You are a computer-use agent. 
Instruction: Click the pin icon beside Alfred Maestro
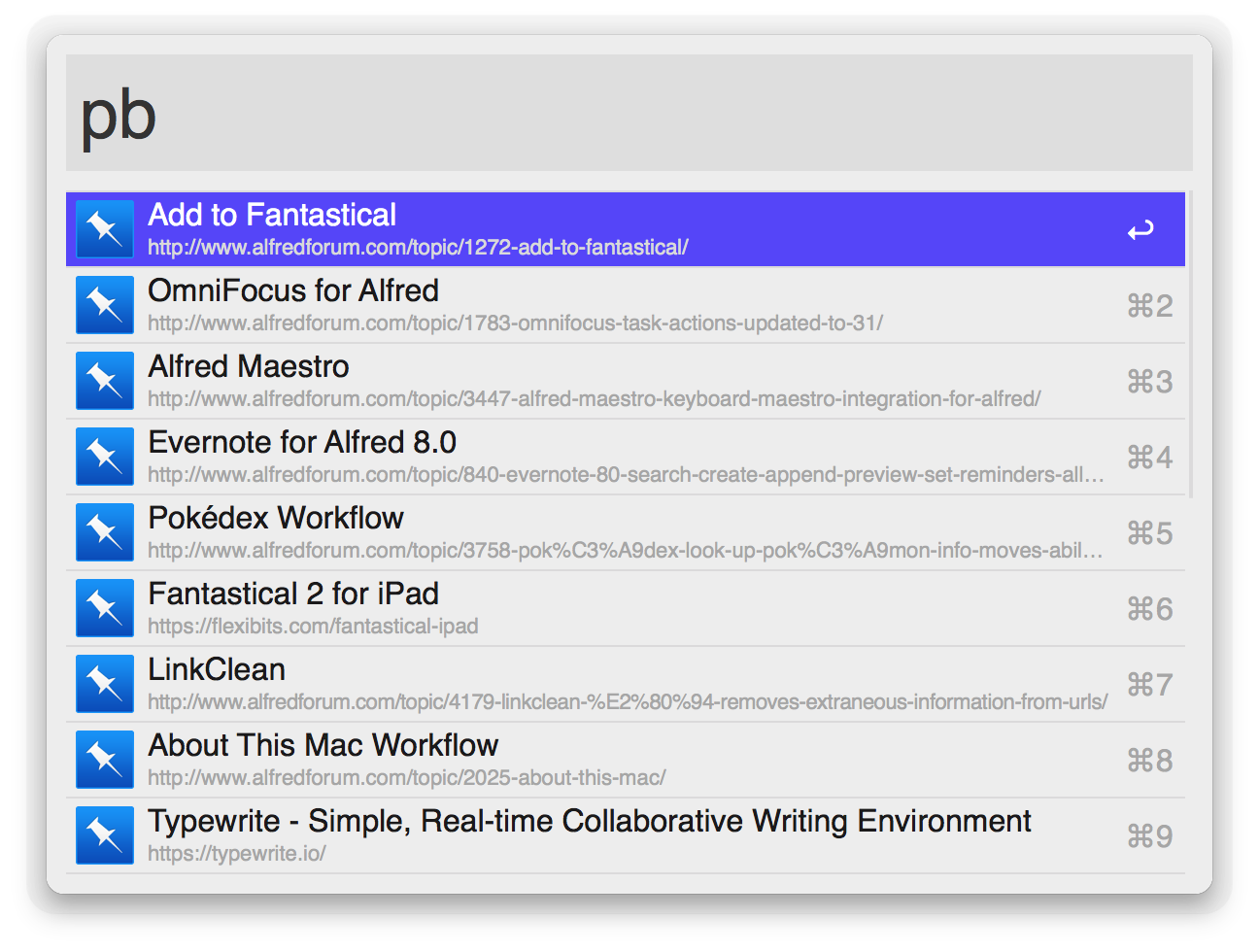pos(105,381)
